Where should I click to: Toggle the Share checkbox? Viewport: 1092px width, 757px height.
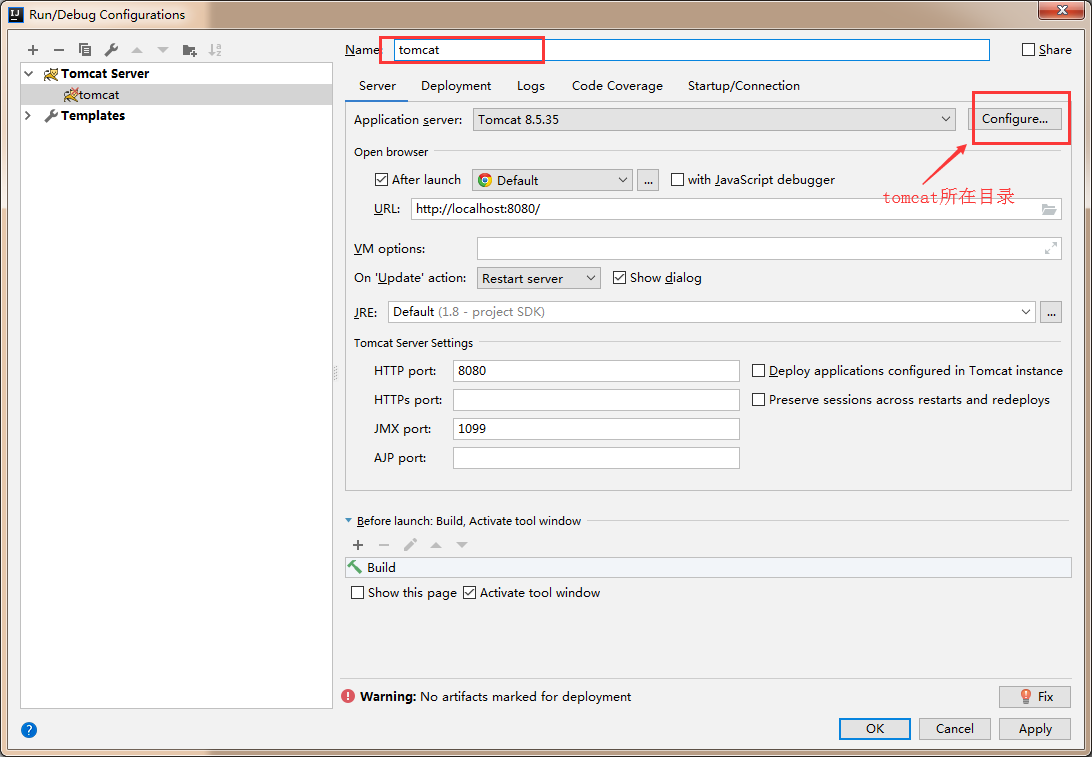tap(1028, 49)
